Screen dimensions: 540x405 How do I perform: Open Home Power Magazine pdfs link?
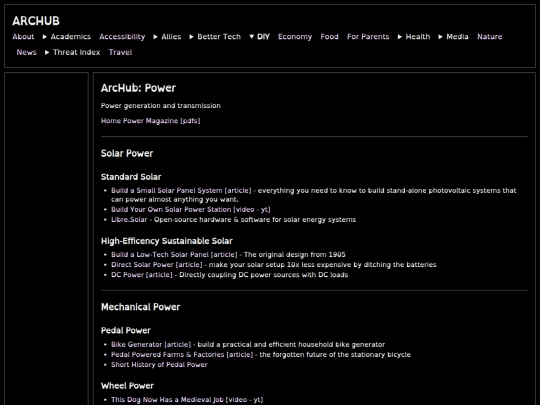150,121
